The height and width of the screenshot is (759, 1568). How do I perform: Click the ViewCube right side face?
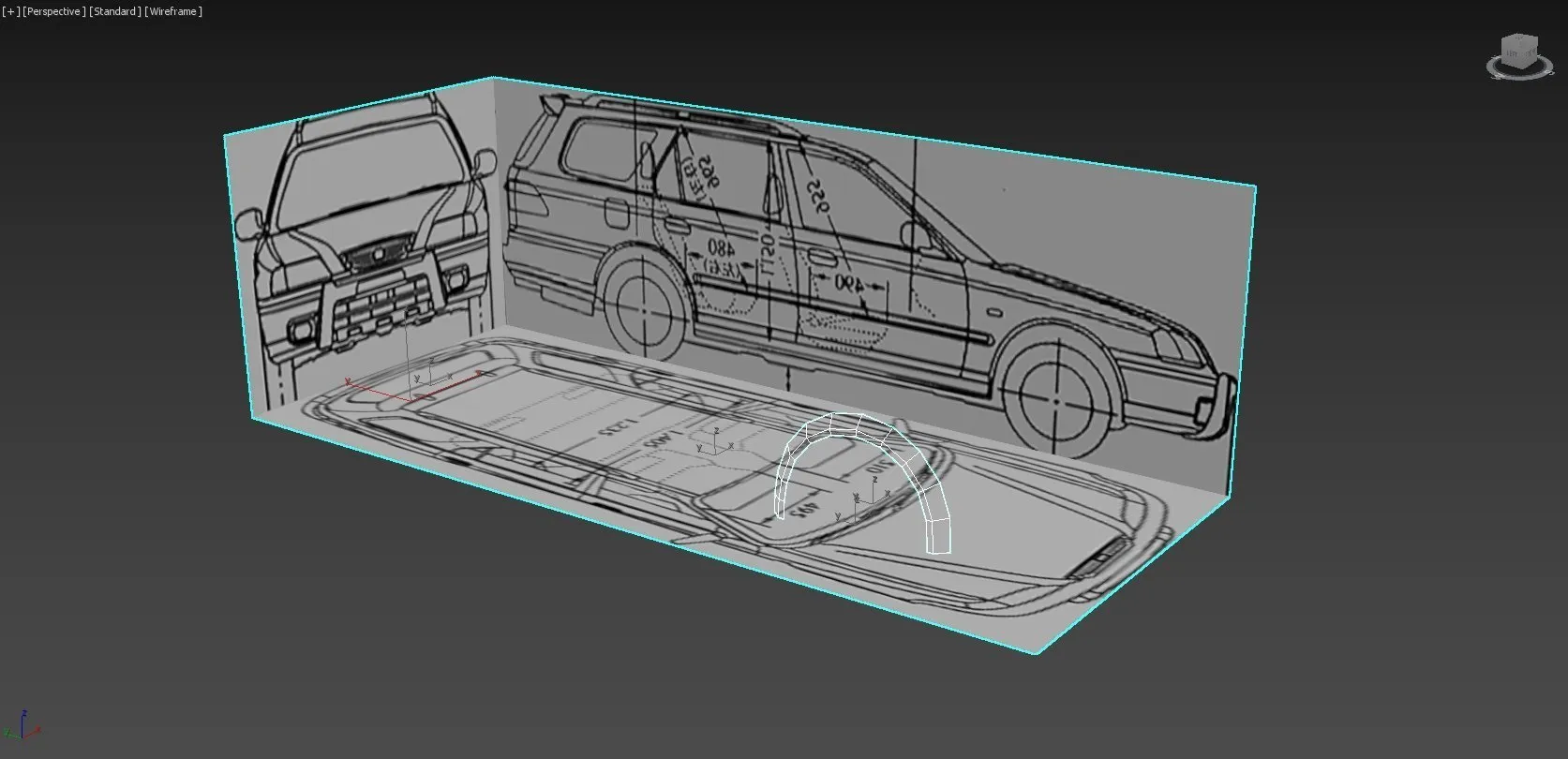[1531, 53]
